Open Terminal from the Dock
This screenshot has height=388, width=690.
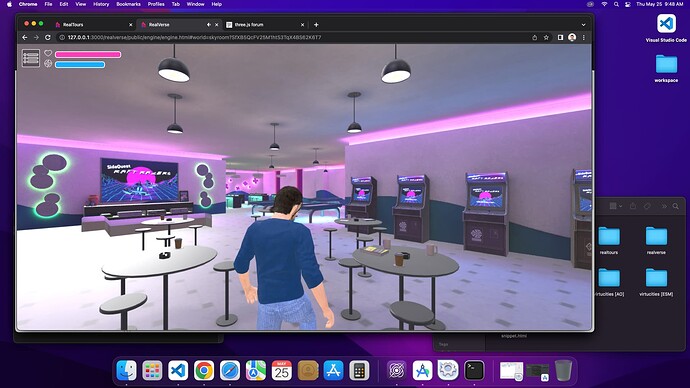(x=474, y=370)
